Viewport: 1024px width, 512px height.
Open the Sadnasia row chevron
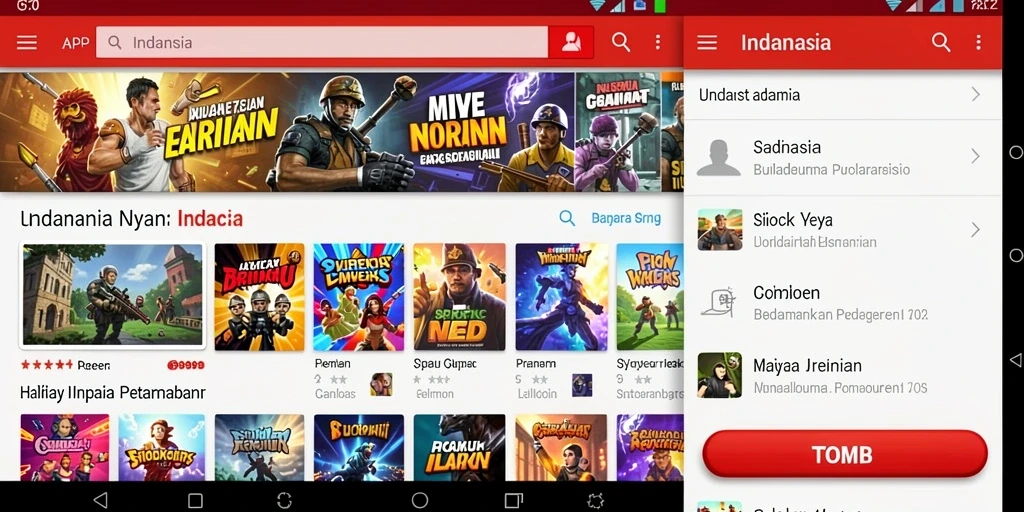pos(976,156)
